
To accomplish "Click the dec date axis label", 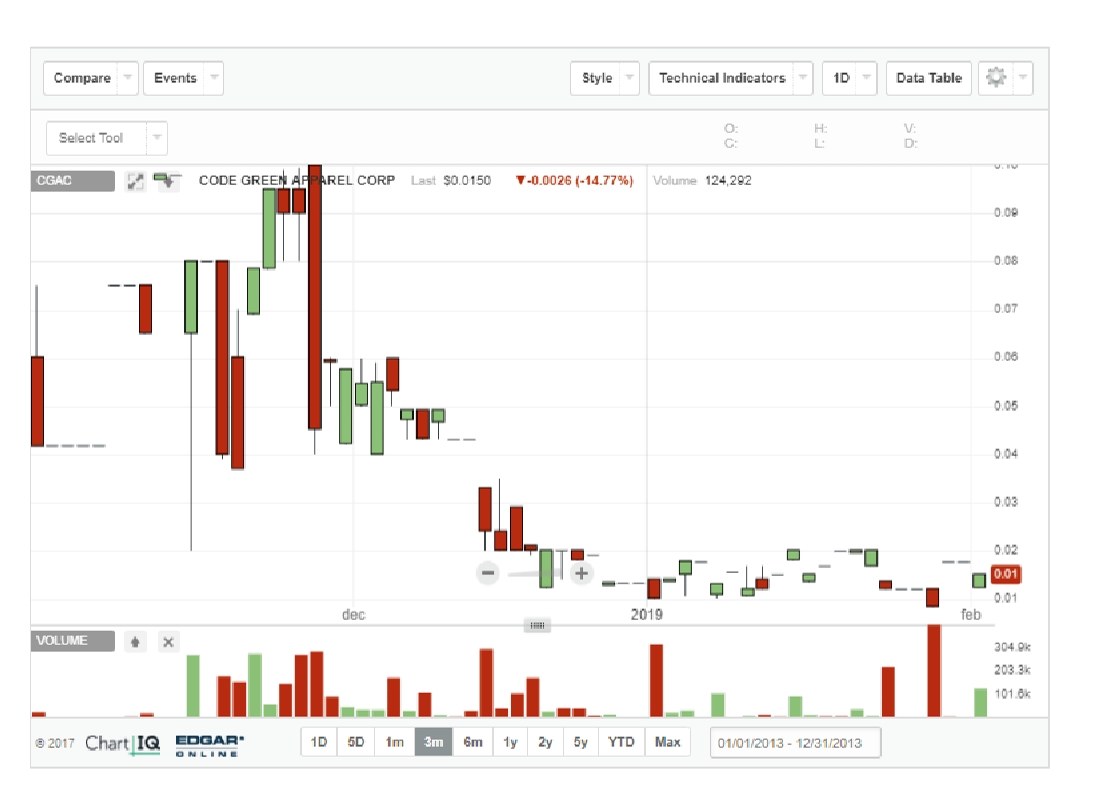I will (354, 615).
